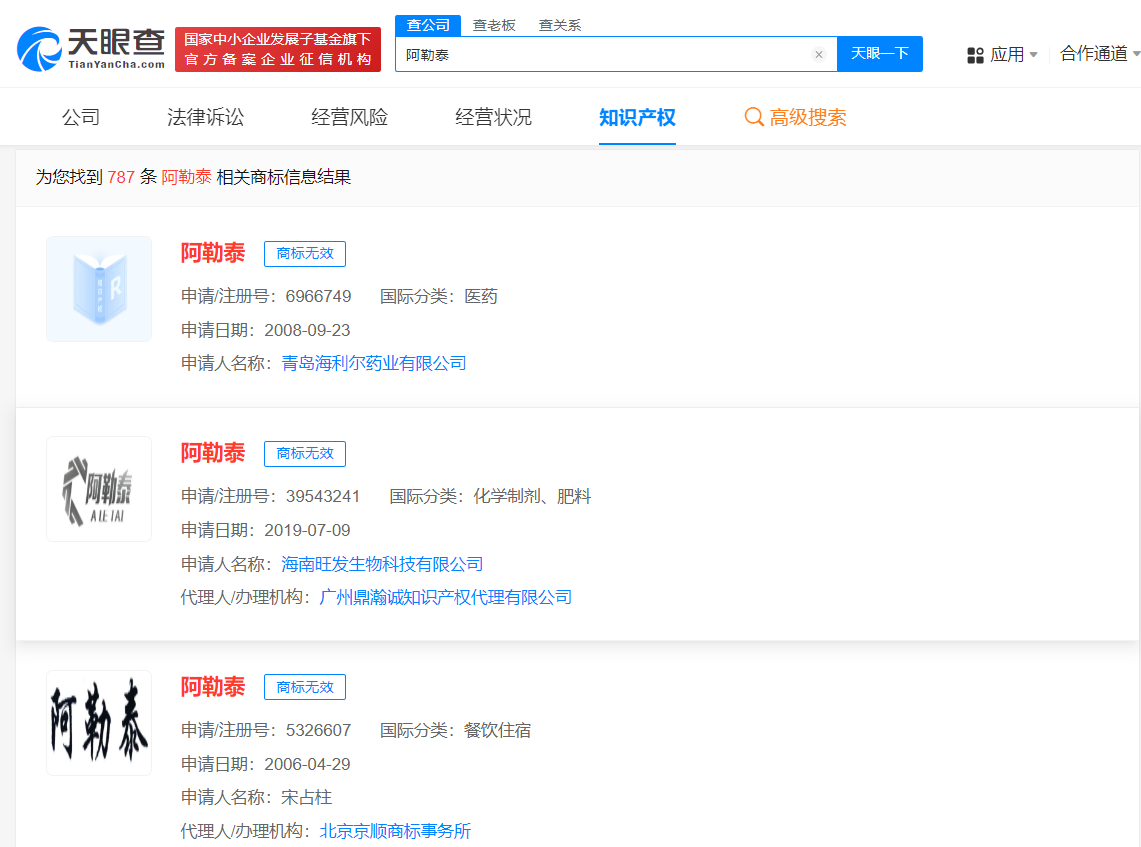This screenshot has height=847, width=1141.
Task: Click 商标无效 tag on the 医药 trademark
Action: (305, 254)
